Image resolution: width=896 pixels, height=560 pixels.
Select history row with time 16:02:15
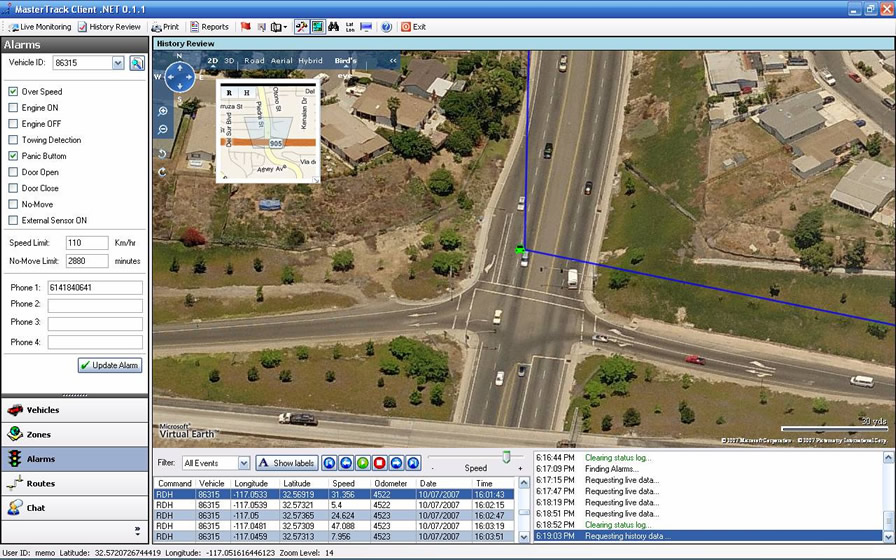334,505
